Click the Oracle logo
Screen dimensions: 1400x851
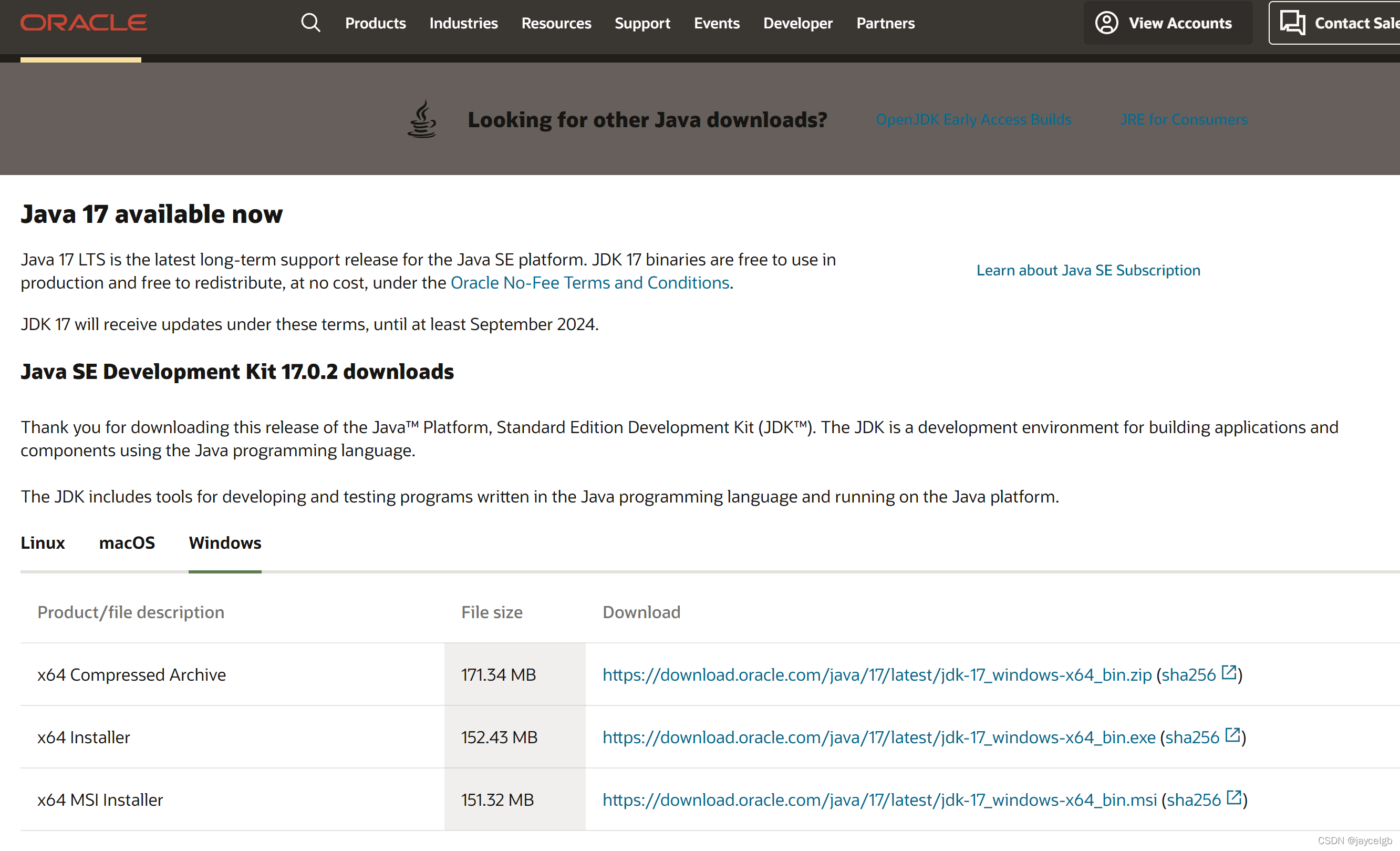pyautogui.click(x=84, y=23)
